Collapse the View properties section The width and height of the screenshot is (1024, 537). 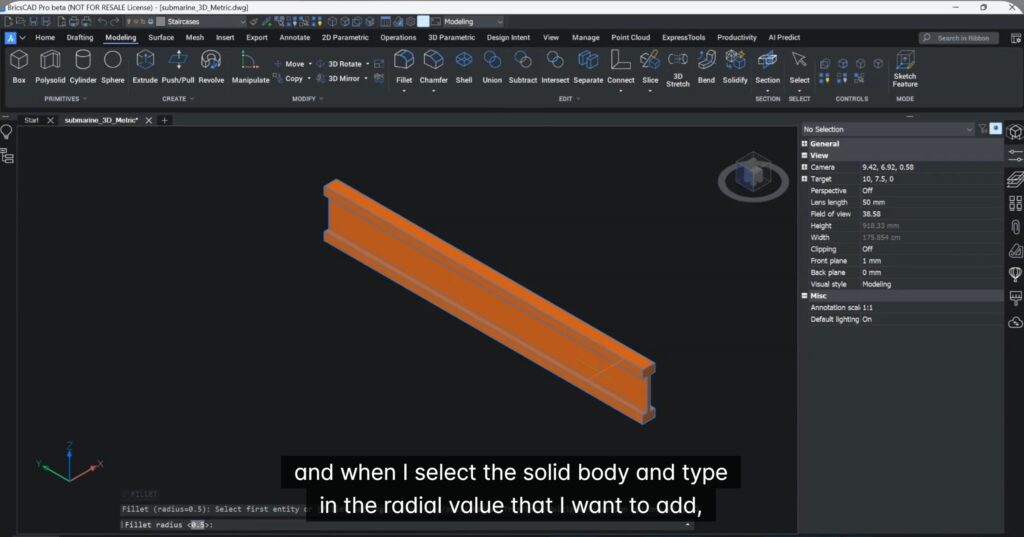pos(805,155)
